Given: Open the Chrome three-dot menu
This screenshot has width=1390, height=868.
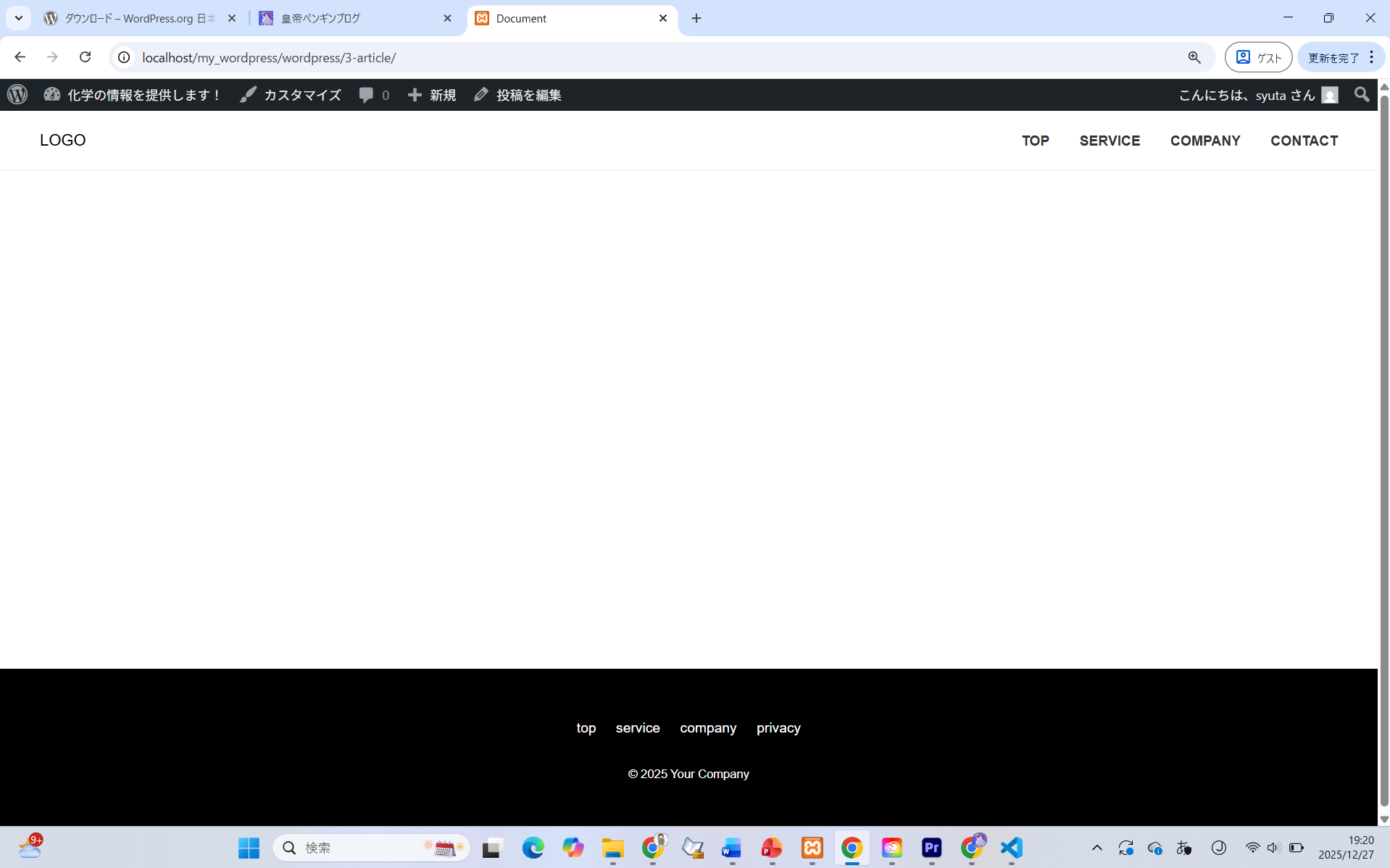Looking at the screenshot, I should 1371,57.
